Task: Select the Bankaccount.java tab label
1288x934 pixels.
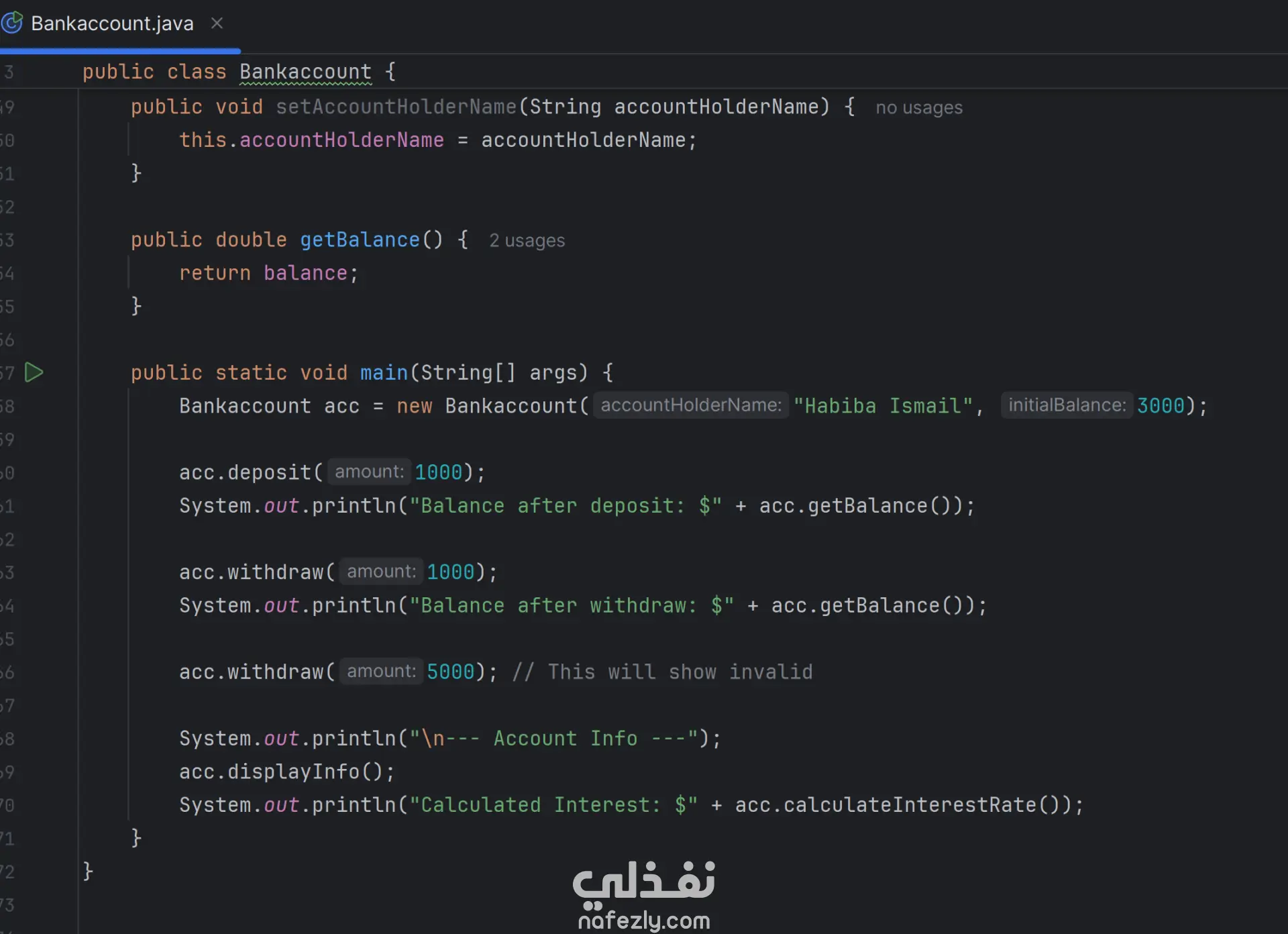Action: pyautogui.click(x=112, y=23)
